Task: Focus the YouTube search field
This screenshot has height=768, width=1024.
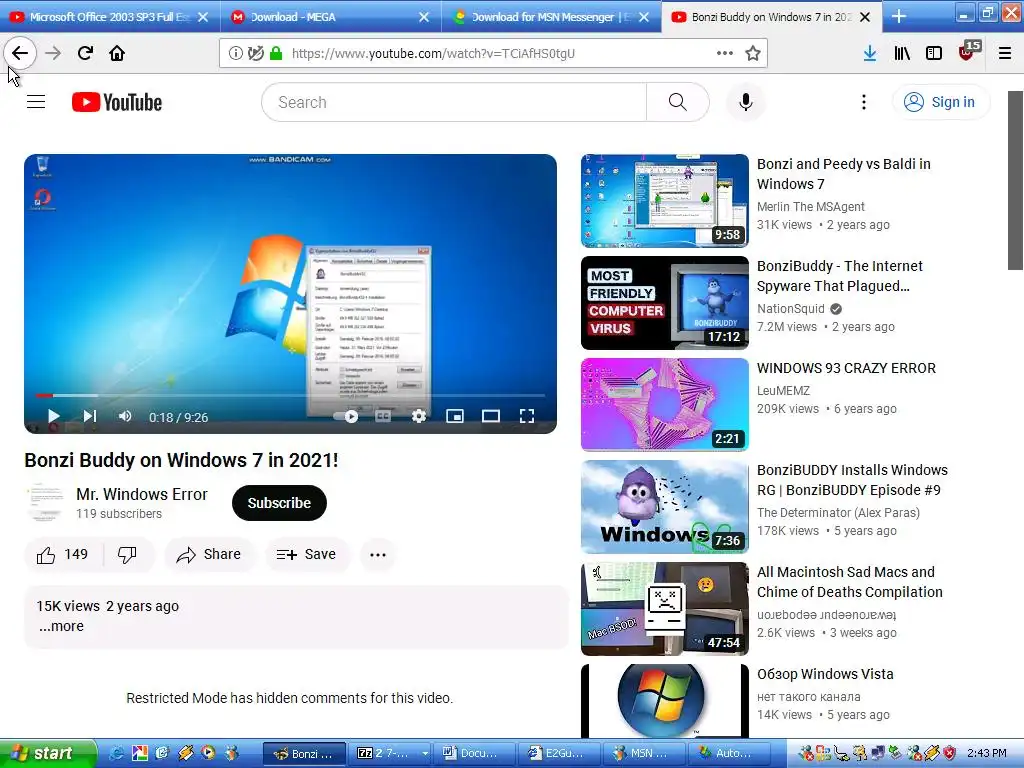Action: tap(454, 102)
